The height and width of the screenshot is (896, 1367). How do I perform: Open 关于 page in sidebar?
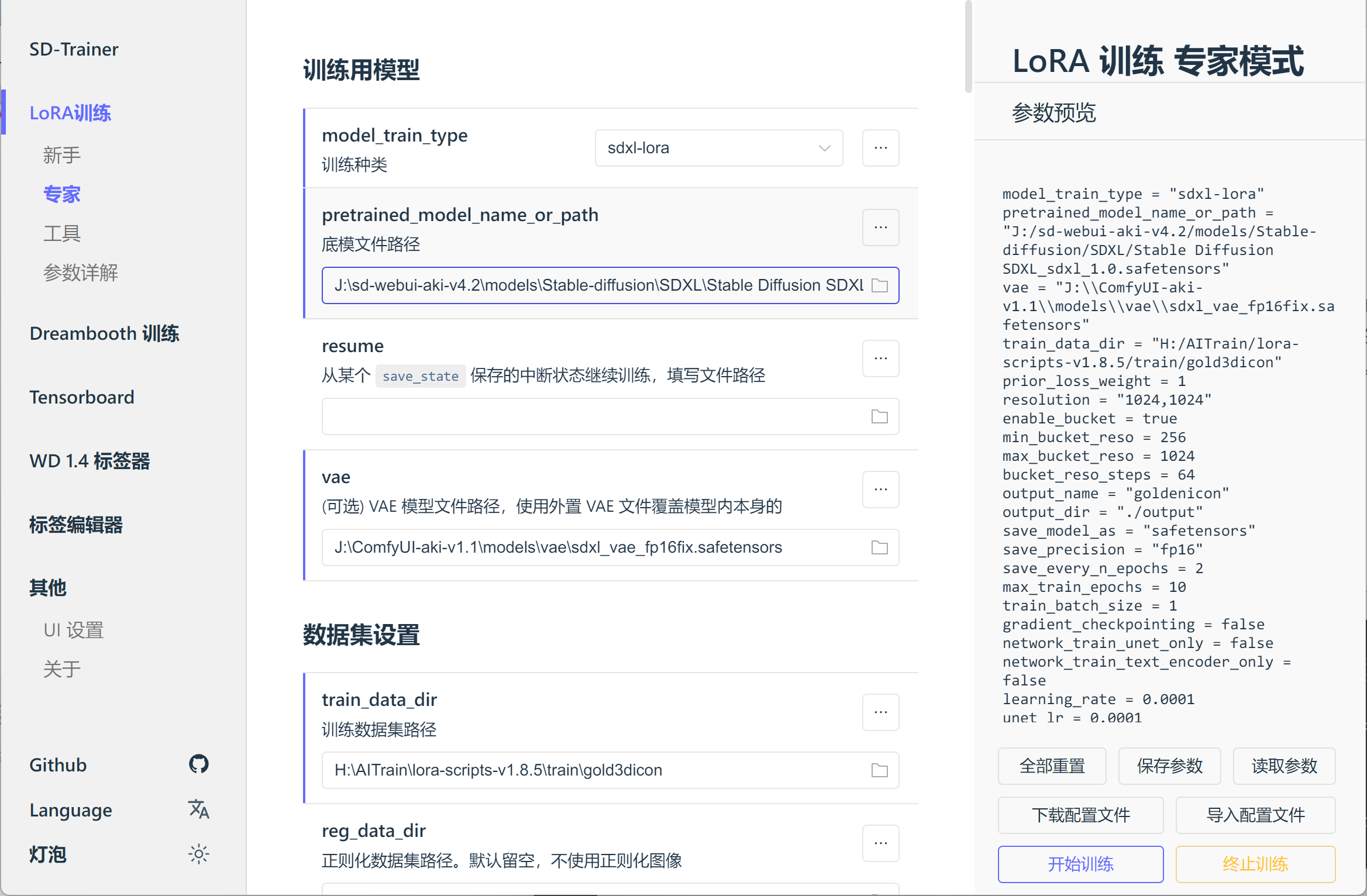pos(61,669)
